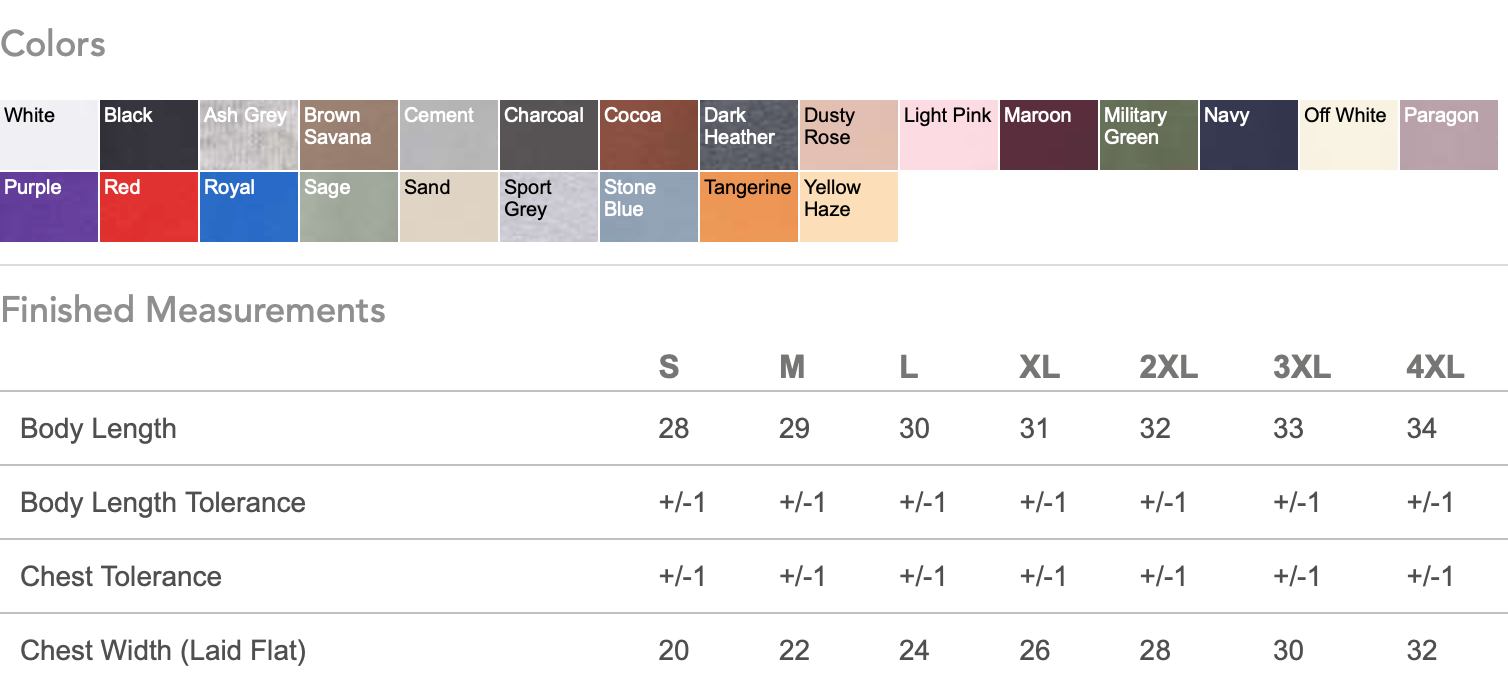Pick the Dusty Rose swatch
The height and width of the screenshot is (684, 1508).
click(x=849, y=135)
